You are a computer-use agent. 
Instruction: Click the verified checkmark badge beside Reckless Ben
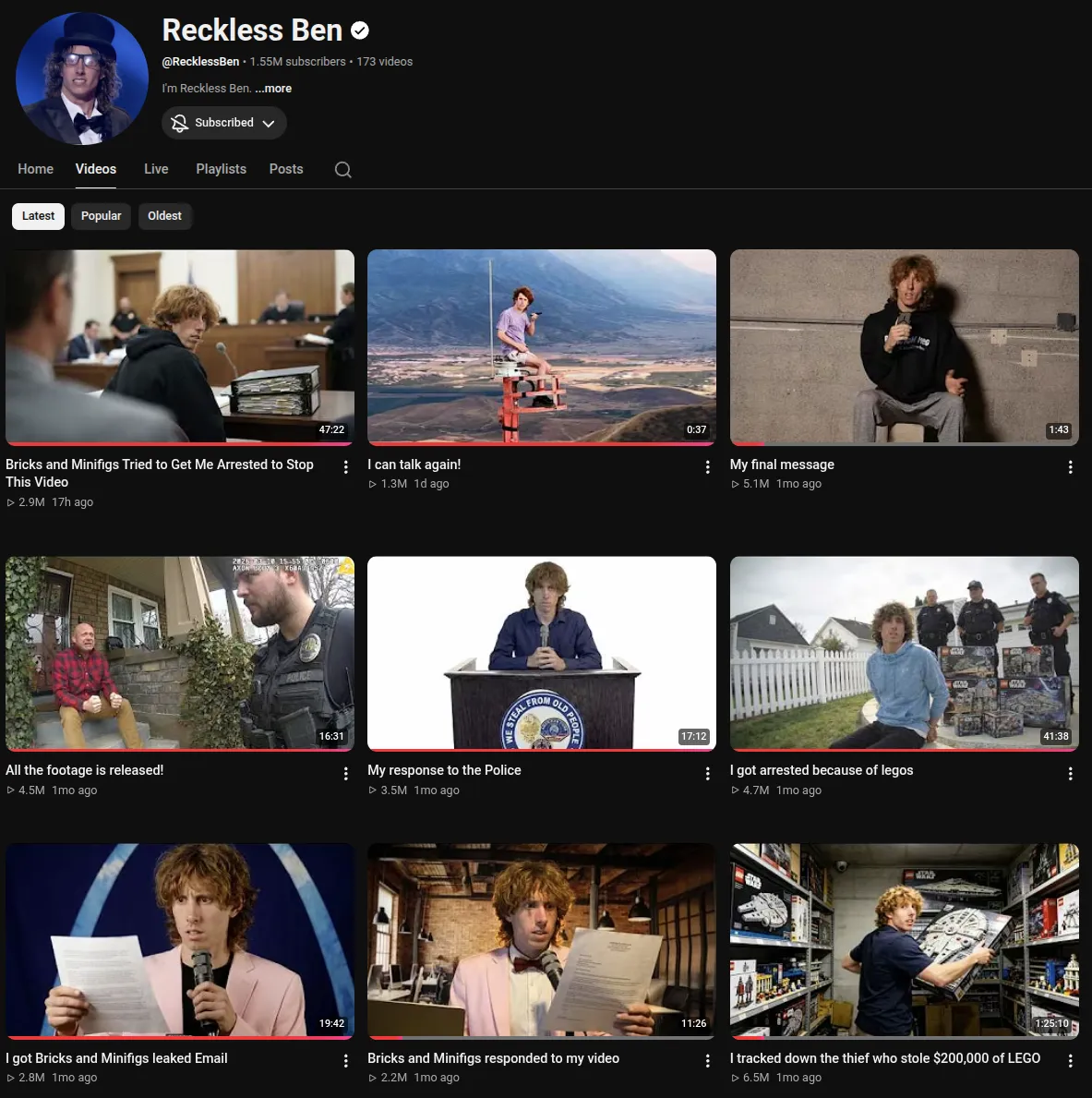point(360,30)
